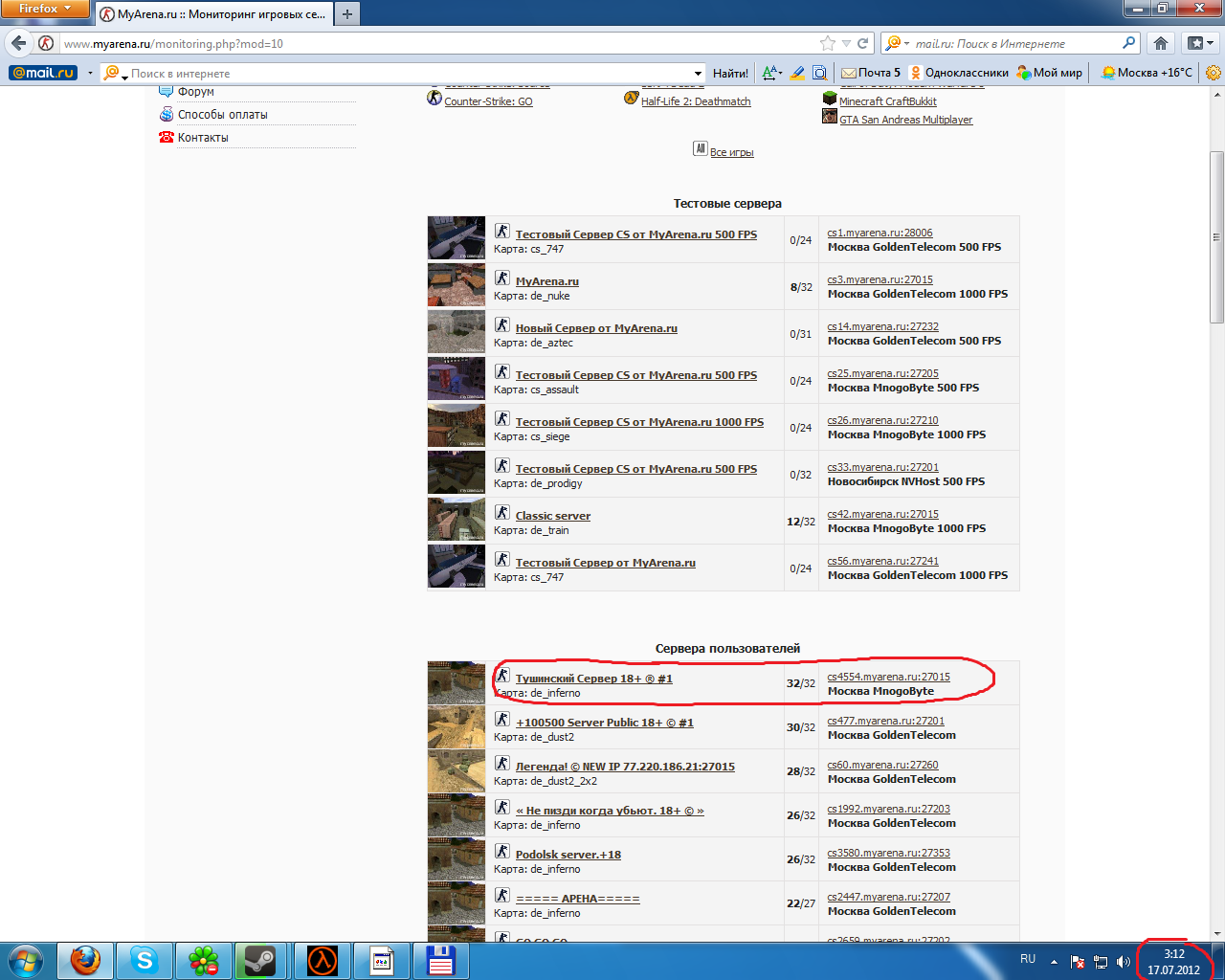The width and height of the screenshot is (1225, 980).
Task: Focus the Поиск в интернете toolbar field
Action: tap(410, 73)
